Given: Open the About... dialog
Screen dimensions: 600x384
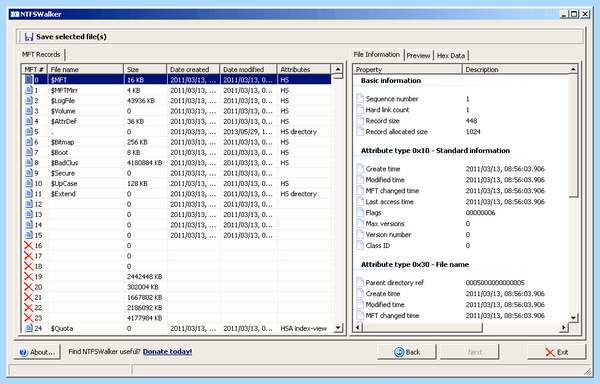Looking at the screenshot, I should coord(37,352).
